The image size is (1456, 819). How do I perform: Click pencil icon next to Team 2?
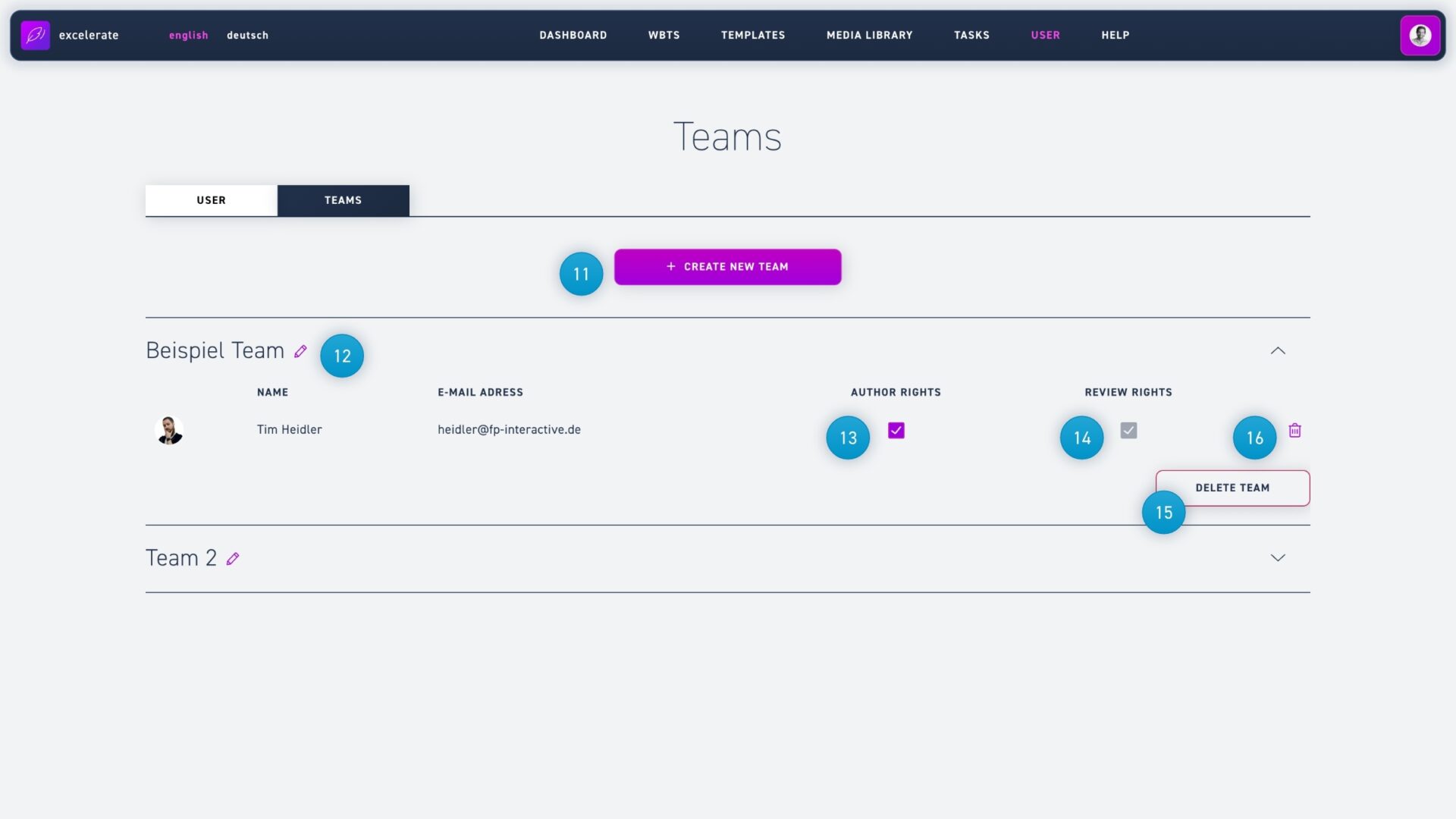(233, 559)
